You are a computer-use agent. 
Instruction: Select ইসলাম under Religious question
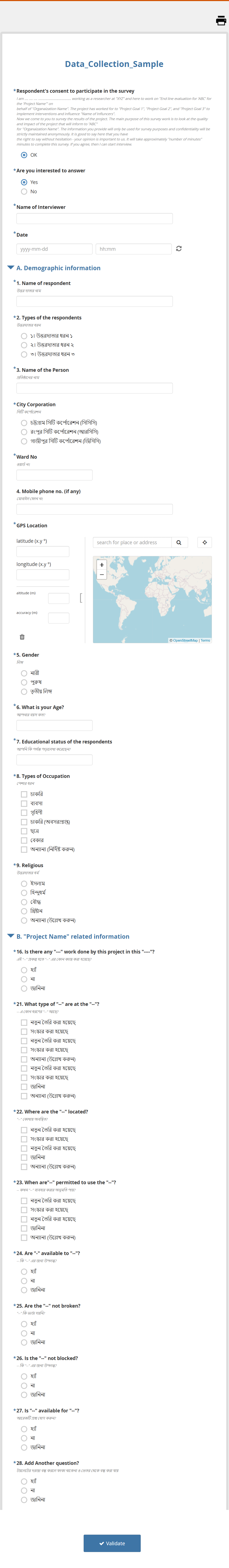(24, 883)
